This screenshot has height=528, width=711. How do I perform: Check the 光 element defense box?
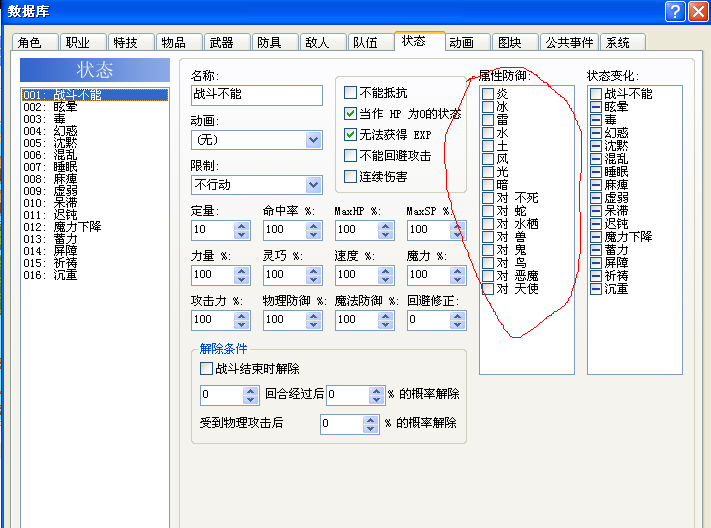[488, 172]
